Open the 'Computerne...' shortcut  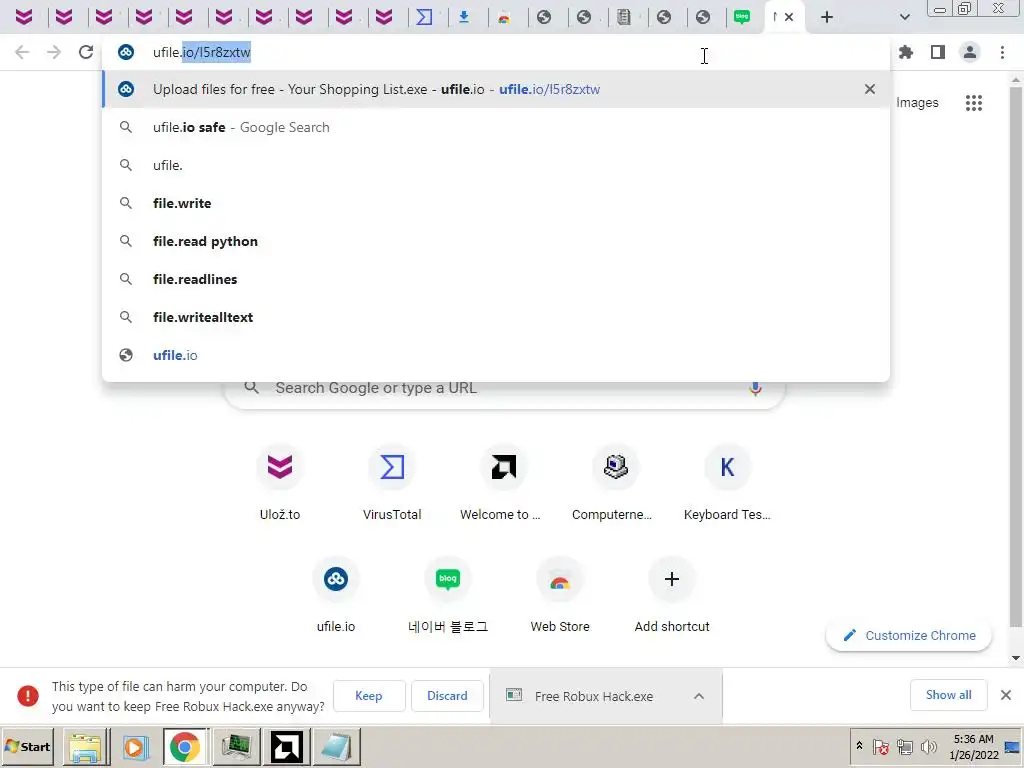click(615, 483)
